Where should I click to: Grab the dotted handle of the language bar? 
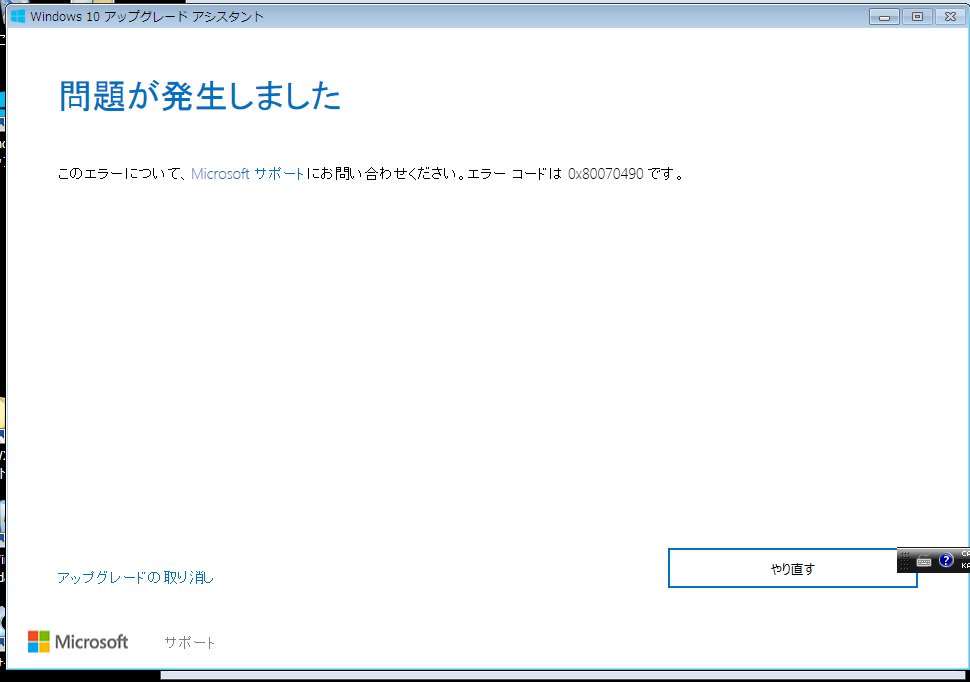coord(904,561)
